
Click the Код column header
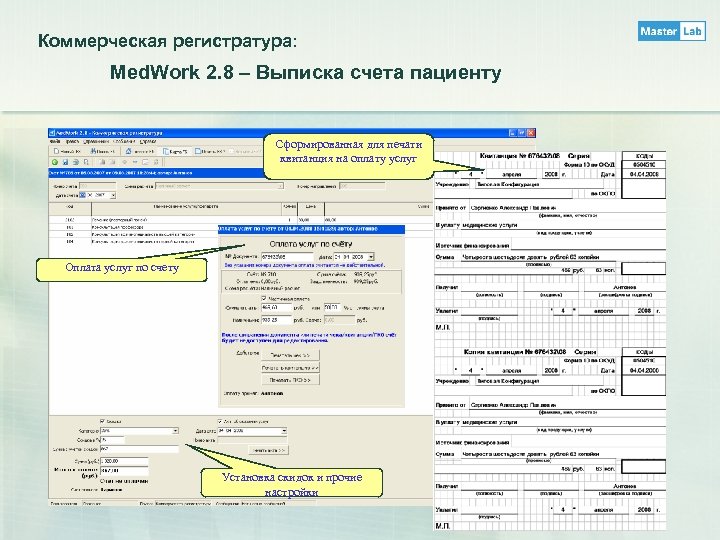coord(70,208)
